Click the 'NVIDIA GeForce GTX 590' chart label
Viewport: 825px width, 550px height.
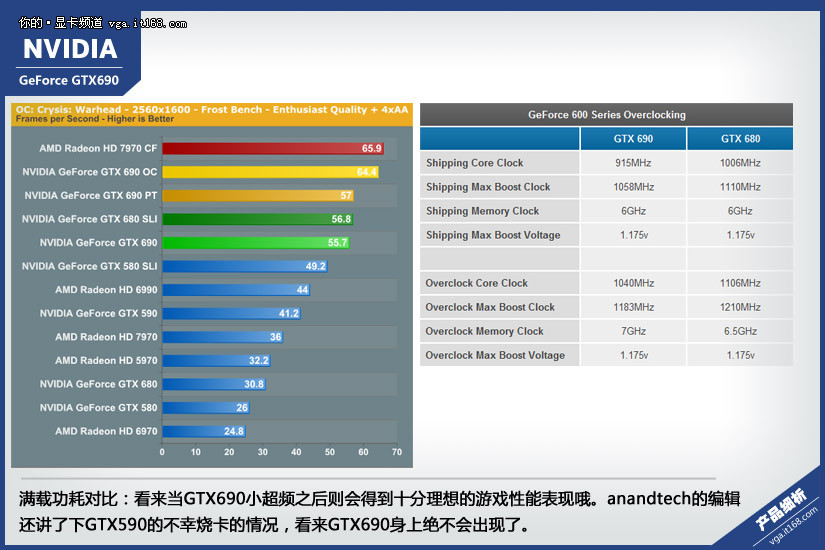[x=98, y=314]
